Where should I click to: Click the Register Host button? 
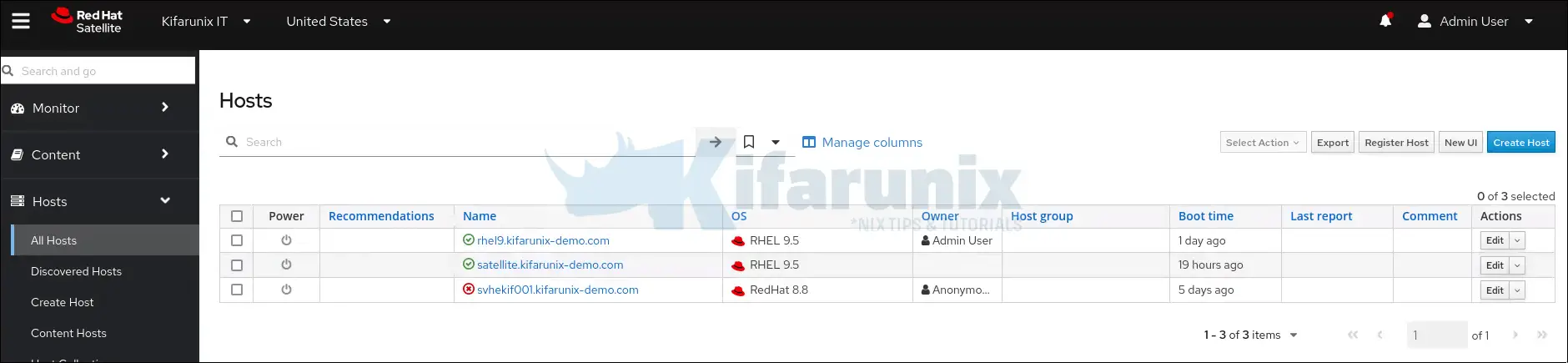coord(1396,143)
